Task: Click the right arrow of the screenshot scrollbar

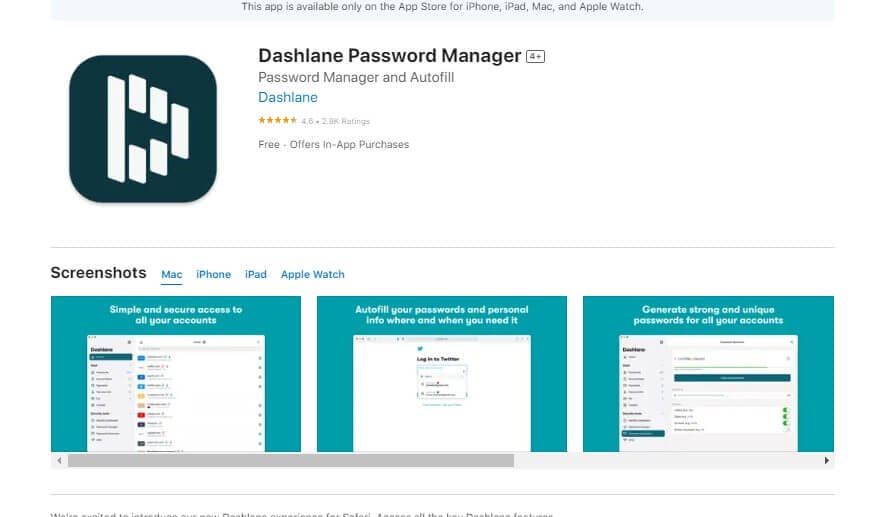Action: pos(827,461)
